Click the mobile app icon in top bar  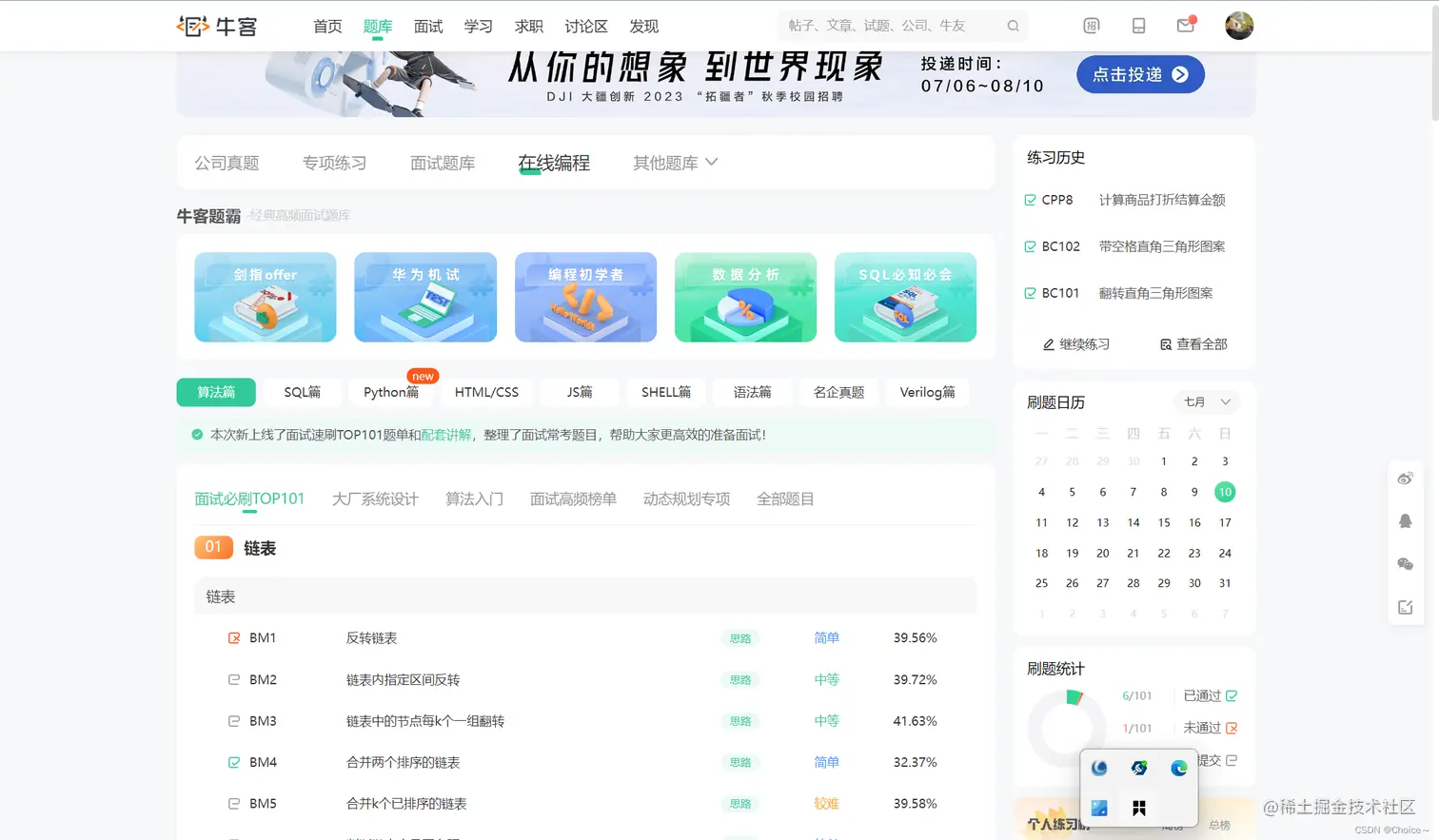tap(1138, 26)
